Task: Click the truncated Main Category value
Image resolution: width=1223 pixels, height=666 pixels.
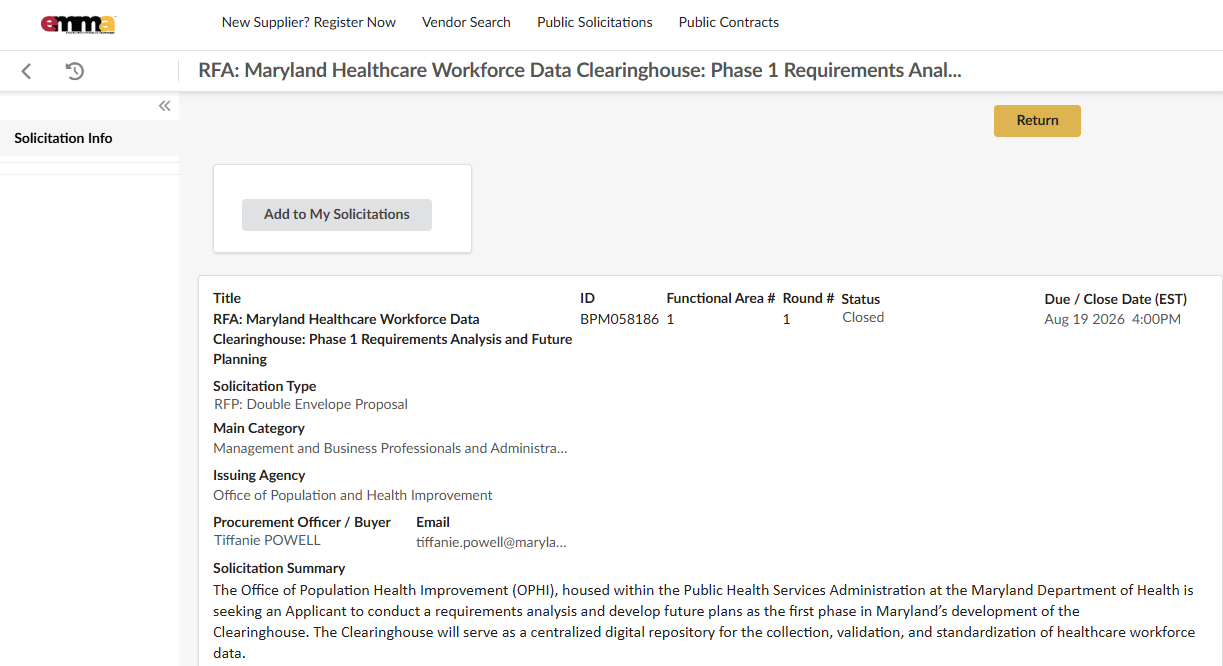Action: pyautogui.click(x=390, y=448)
